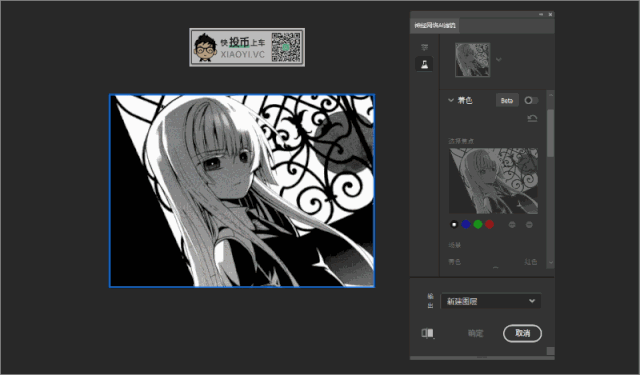The height and width of the screenshot is (375, 640).
Task: Click the 青色 slider label
Action: [x=455, y=262]
